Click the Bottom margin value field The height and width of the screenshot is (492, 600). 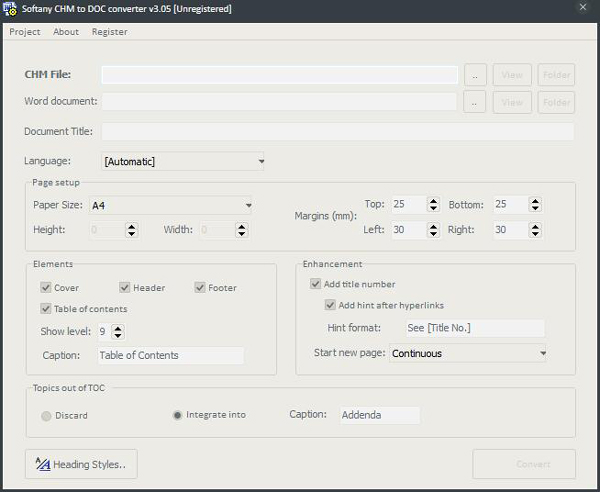point(511,204)
